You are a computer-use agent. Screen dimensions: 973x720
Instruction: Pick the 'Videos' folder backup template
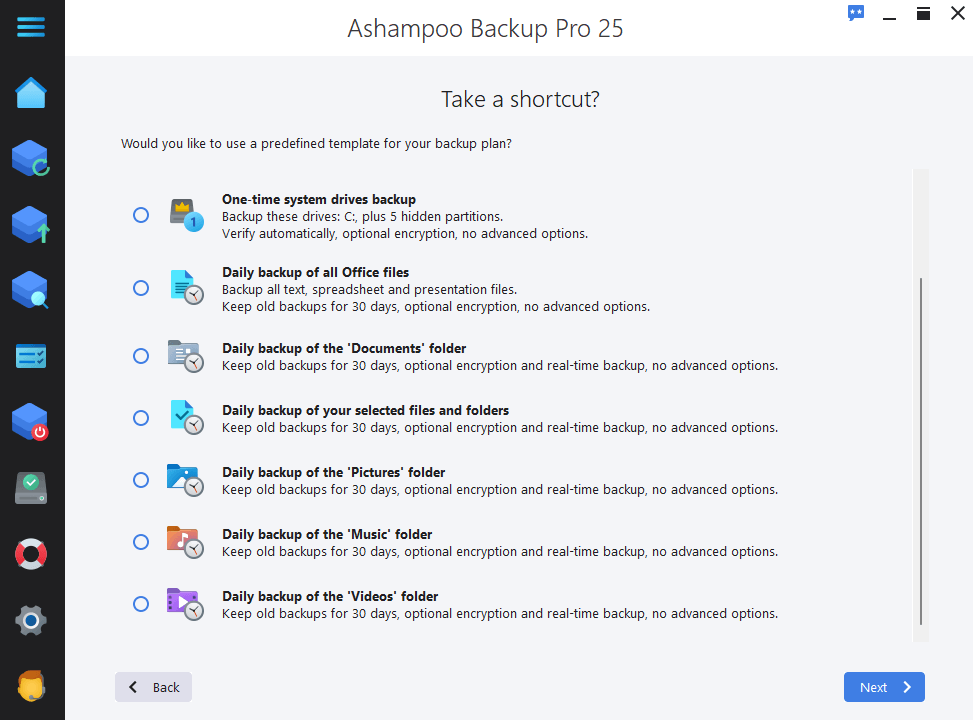pyautogui.click(x=140, y=604)
